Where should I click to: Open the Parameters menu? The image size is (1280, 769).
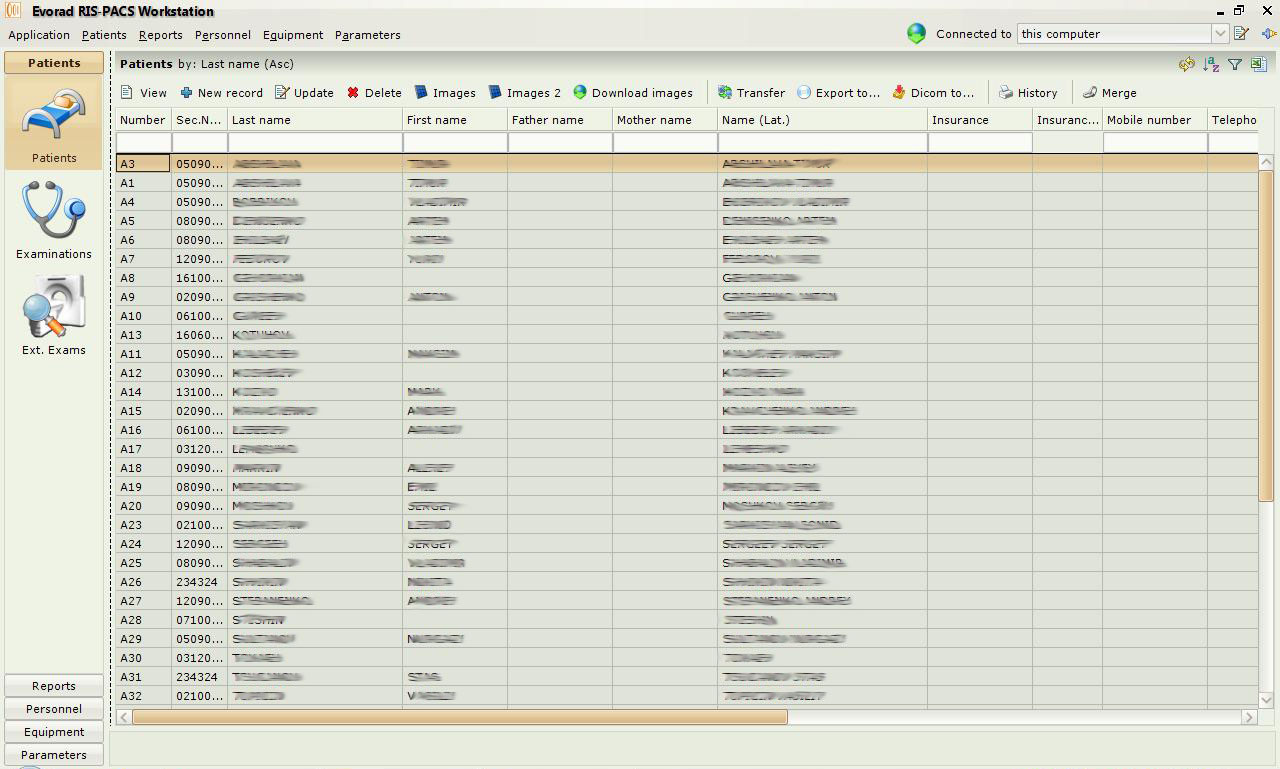[367, 35]
